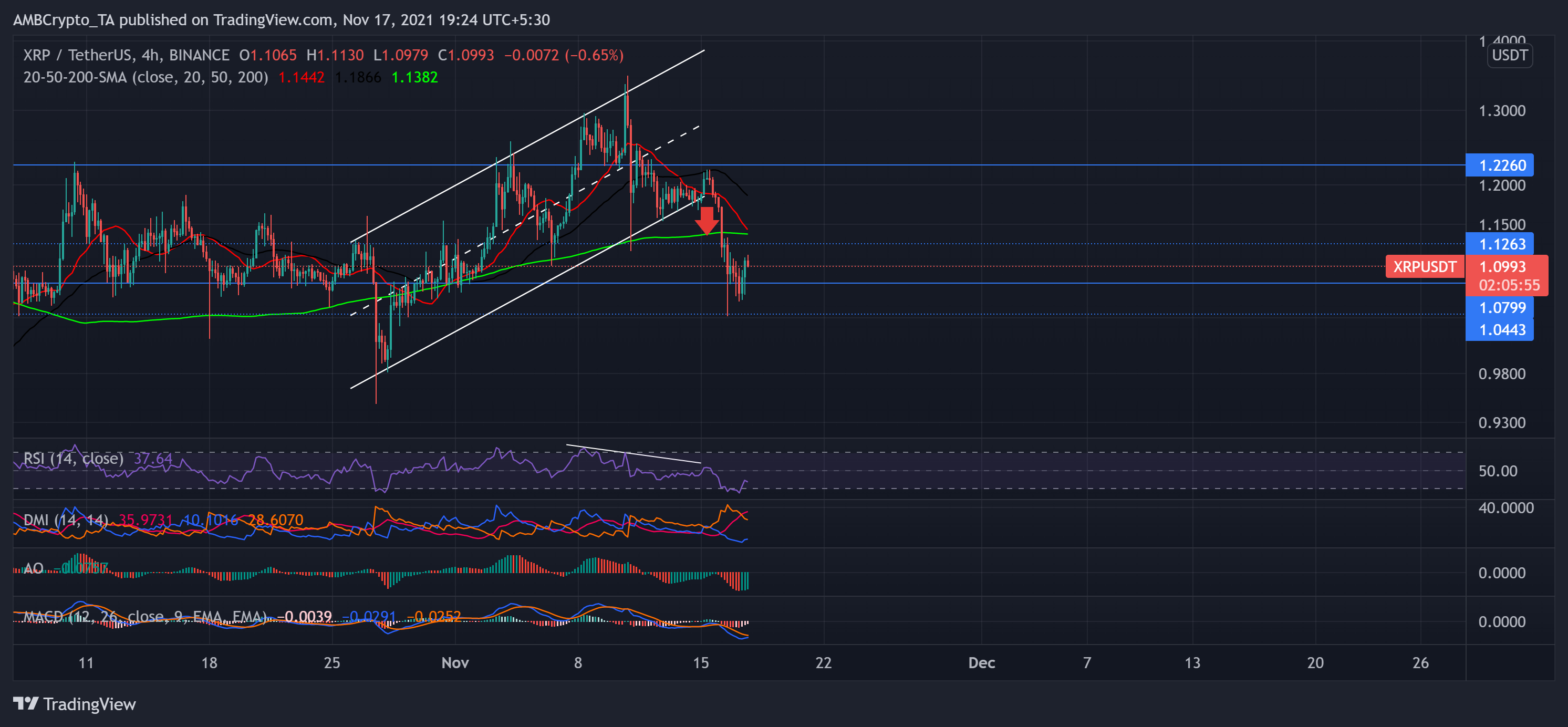Click the AO indicator label

pyautogui.click(x=33, y=568)
